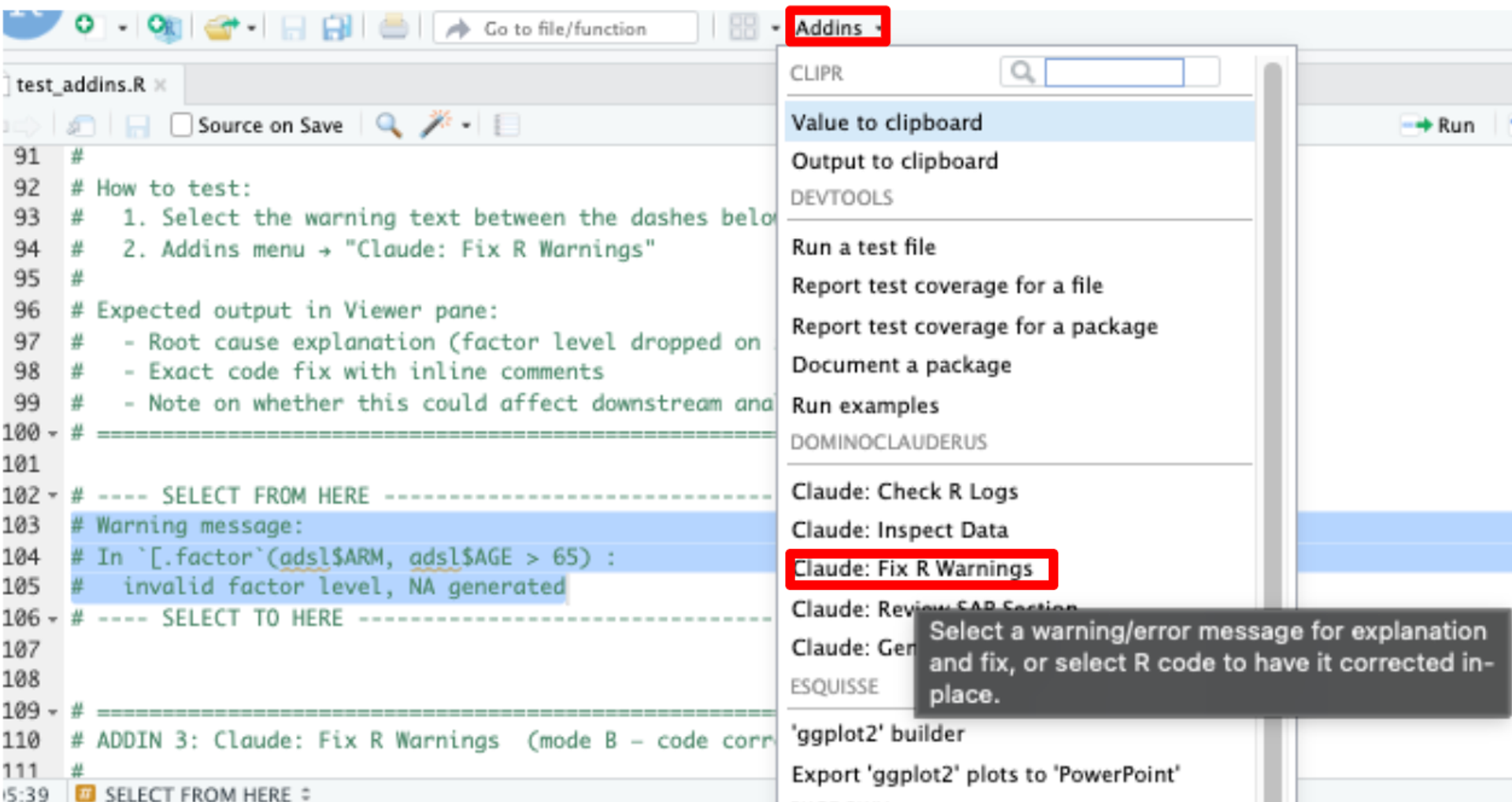The height and width of the screenshot is (802, 1512).
Task: Enable the Source on Save checkbox
Action: pos(181,125)
